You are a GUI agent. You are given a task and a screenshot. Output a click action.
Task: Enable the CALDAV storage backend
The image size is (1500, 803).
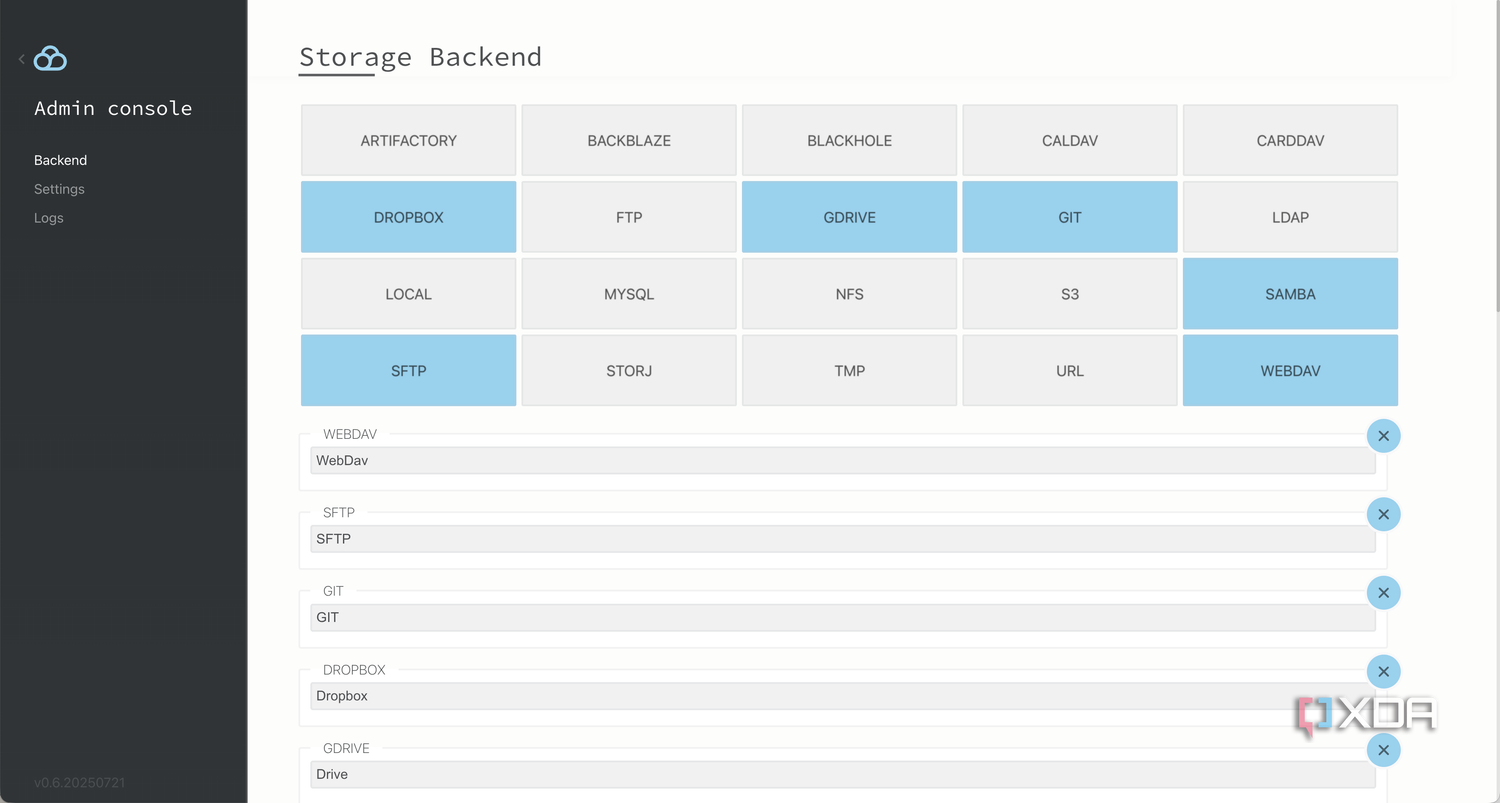(x=1070, y=140)
